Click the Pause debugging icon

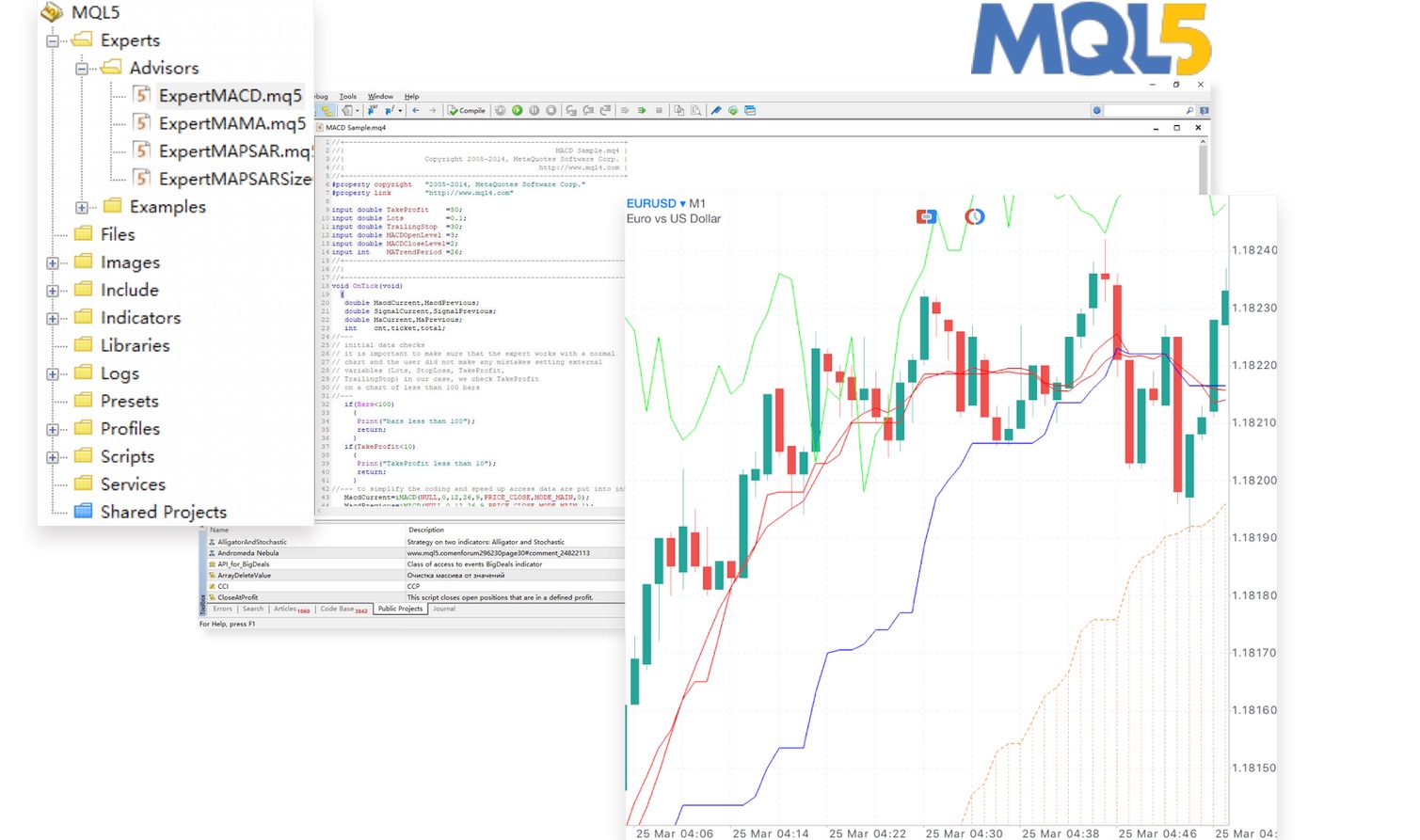tap(534, 111)
